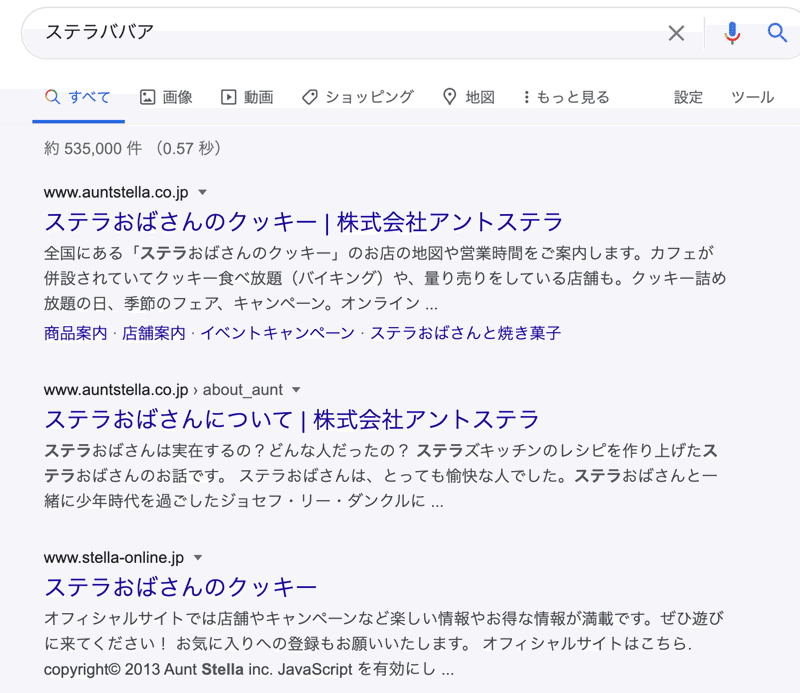Open the ステラおばさんと焼き菓子 sitelink

(465, 333)
